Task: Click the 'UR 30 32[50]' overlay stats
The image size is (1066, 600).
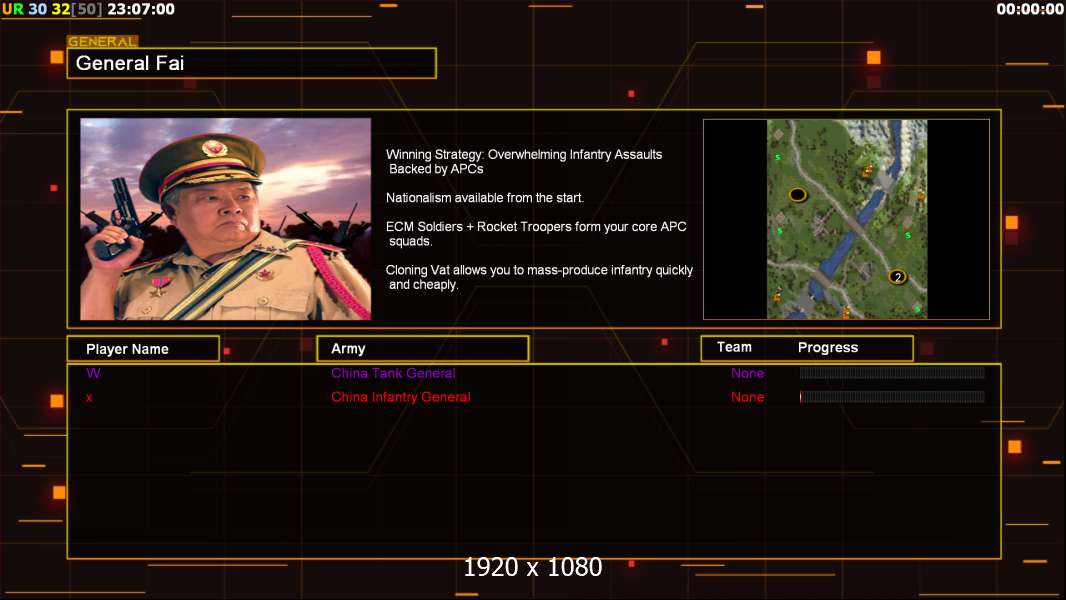Action: [52, 9]
